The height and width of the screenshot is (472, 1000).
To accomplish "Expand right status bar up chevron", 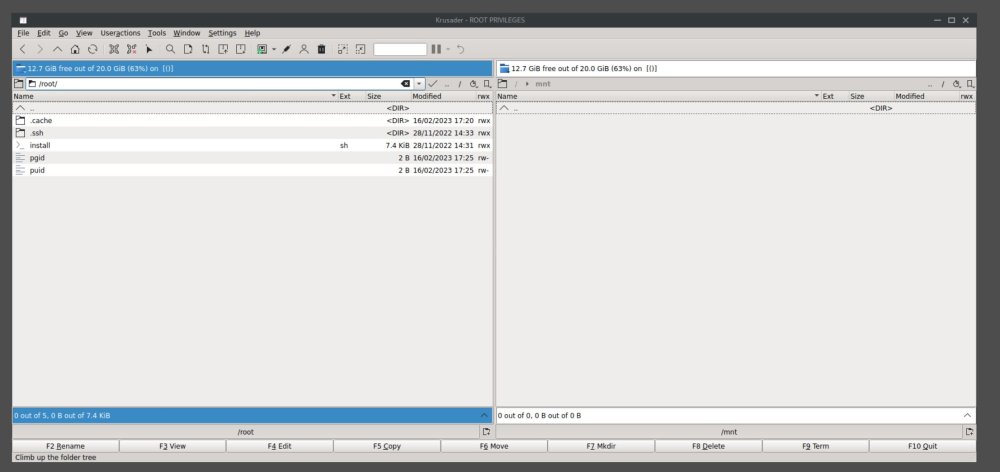I will pos(968,415).
